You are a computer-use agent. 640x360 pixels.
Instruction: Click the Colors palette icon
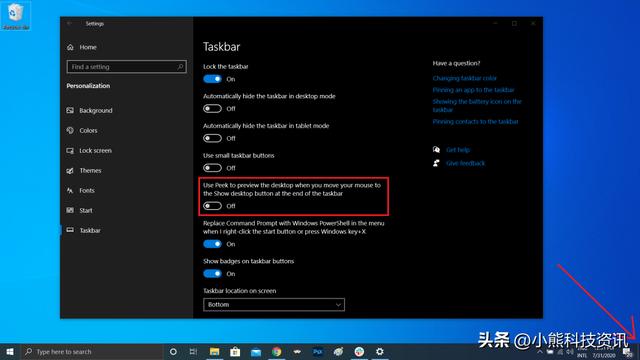click(70, 130)
